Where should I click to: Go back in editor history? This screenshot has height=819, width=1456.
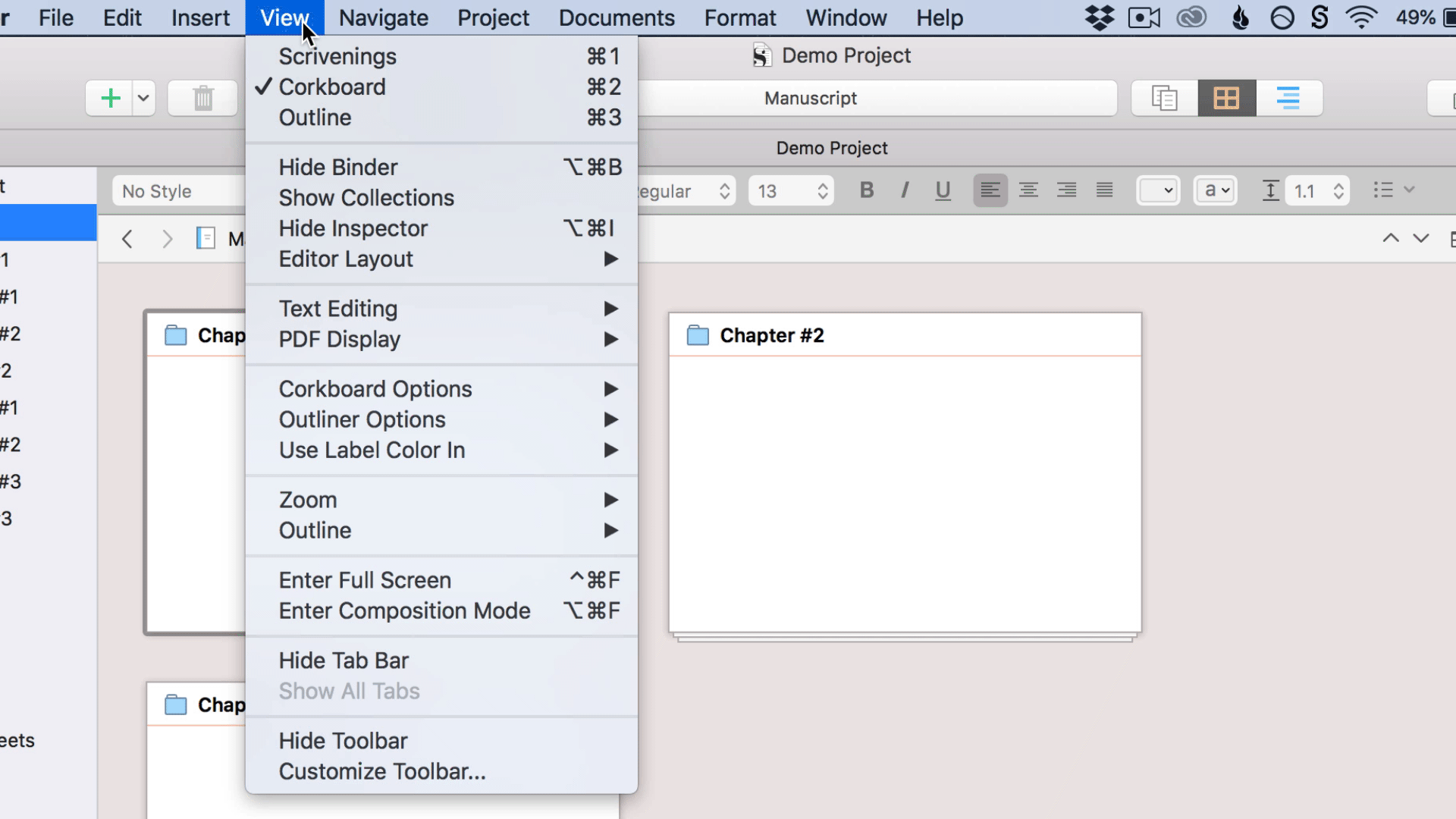coord(127,239)
